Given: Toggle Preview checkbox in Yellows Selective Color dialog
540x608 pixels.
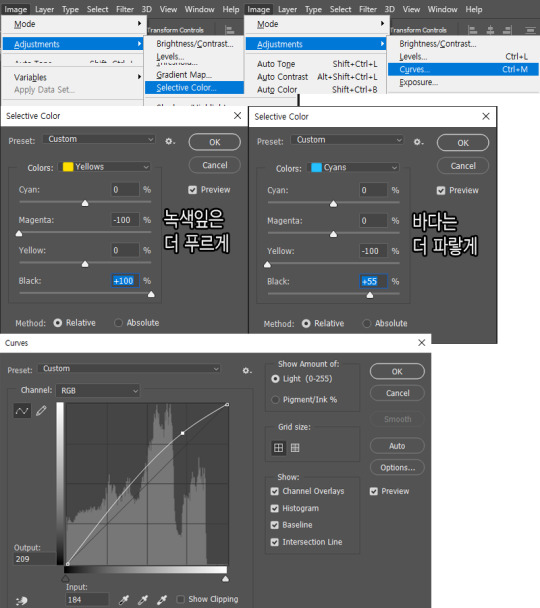Looking at the screenshot, I should tap(192, 190).
